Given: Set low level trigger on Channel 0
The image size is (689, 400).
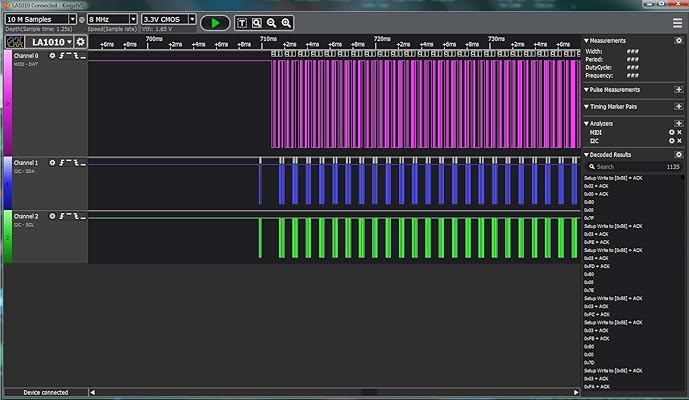Looking at the screenshot, I should pos(82,55).
